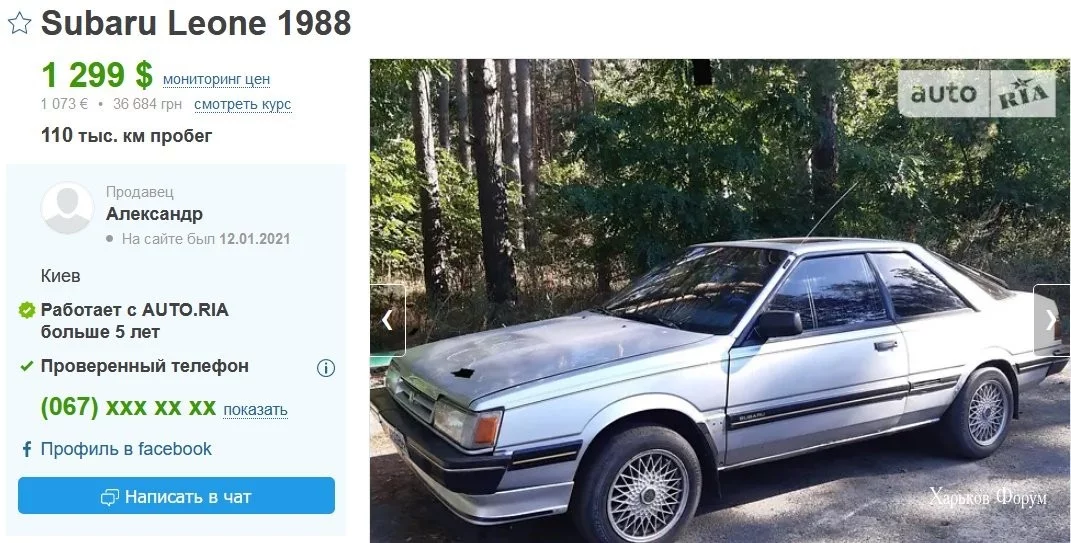The height and width of the screenshot is (543, 1071).
Task: Reveal phone number via показать
Action: (255, 410)
